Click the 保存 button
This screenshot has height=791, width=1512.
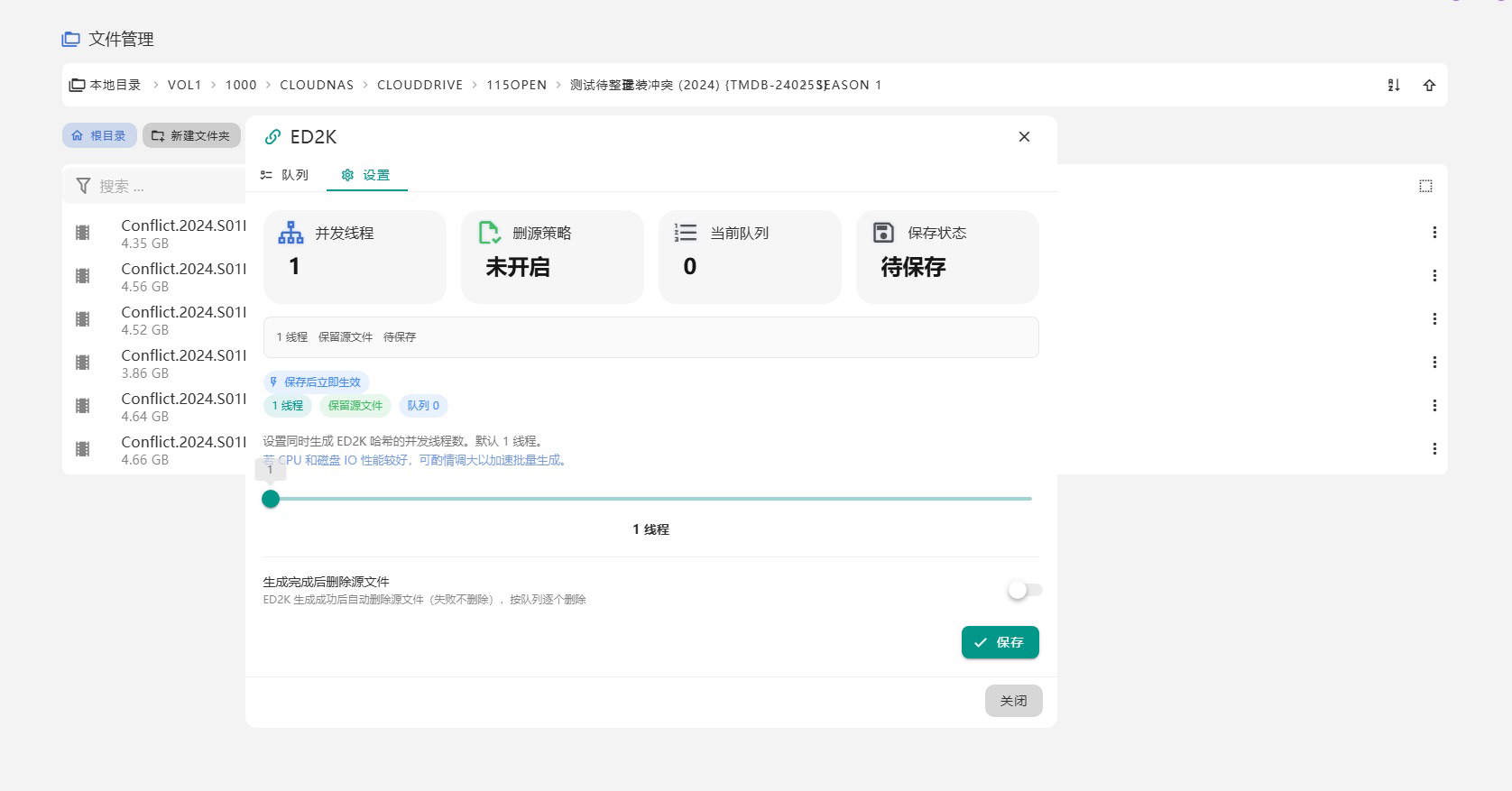tap(1000, 642)
